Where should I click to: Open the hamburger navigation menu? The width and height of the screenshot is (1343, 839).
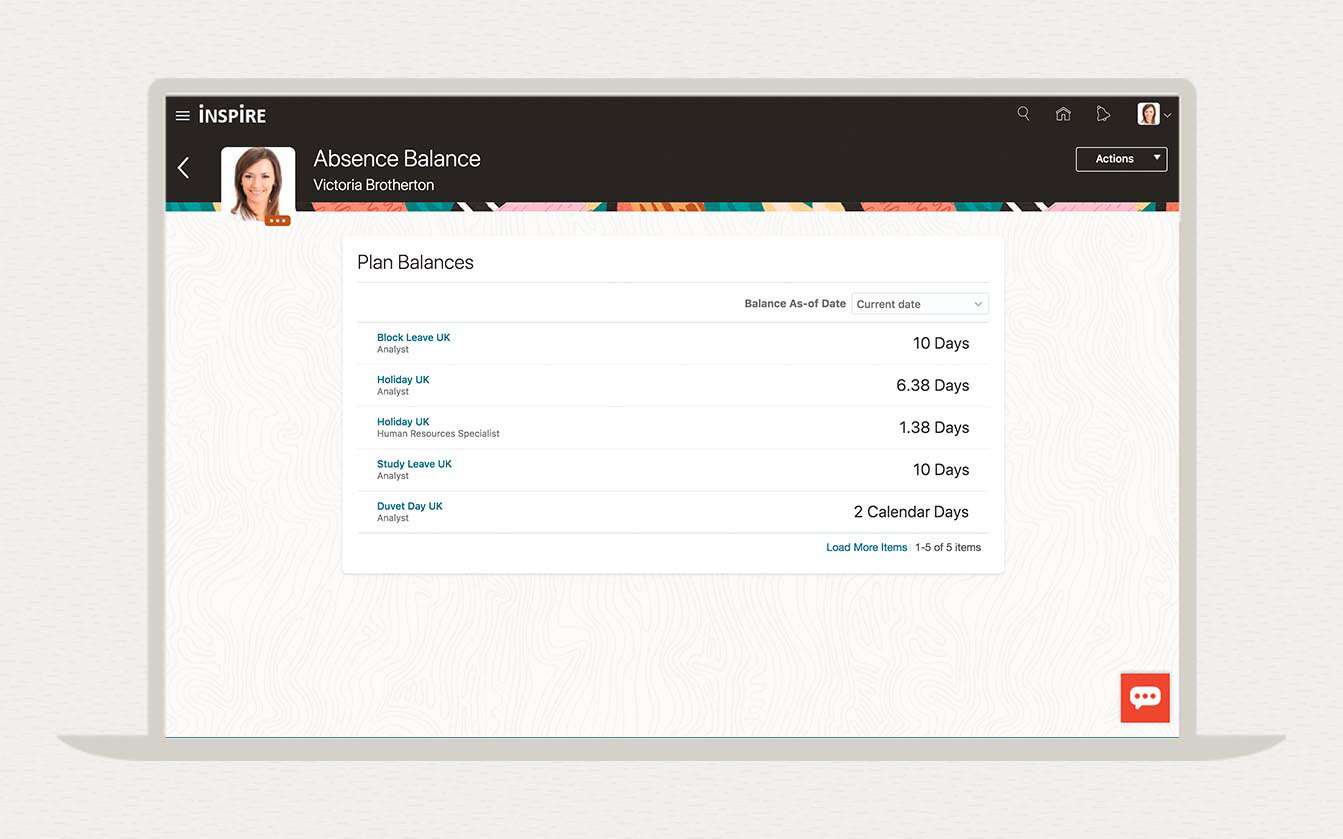click(182, 115)
